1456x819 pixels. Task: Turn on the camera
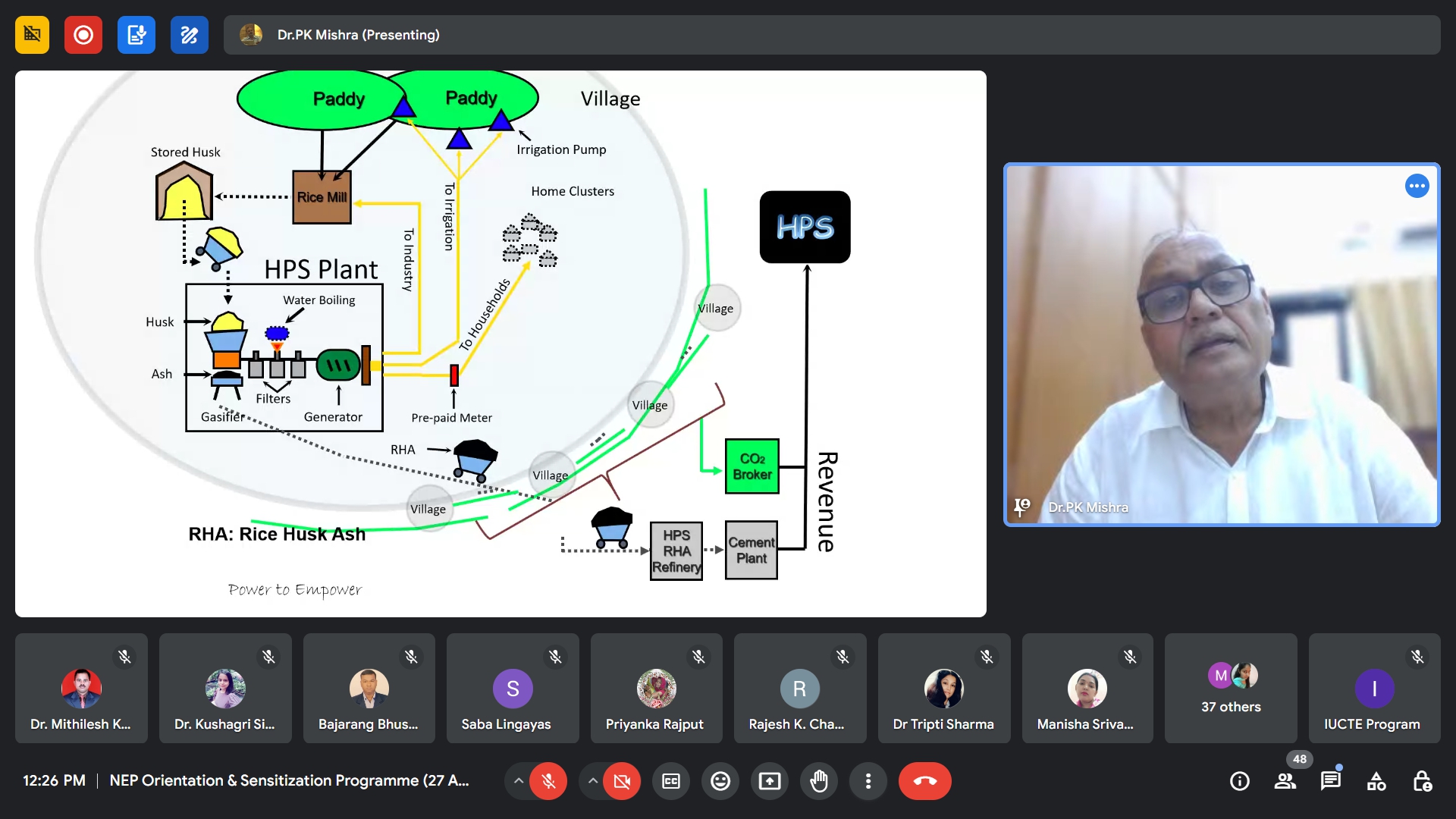pos(622,781)
